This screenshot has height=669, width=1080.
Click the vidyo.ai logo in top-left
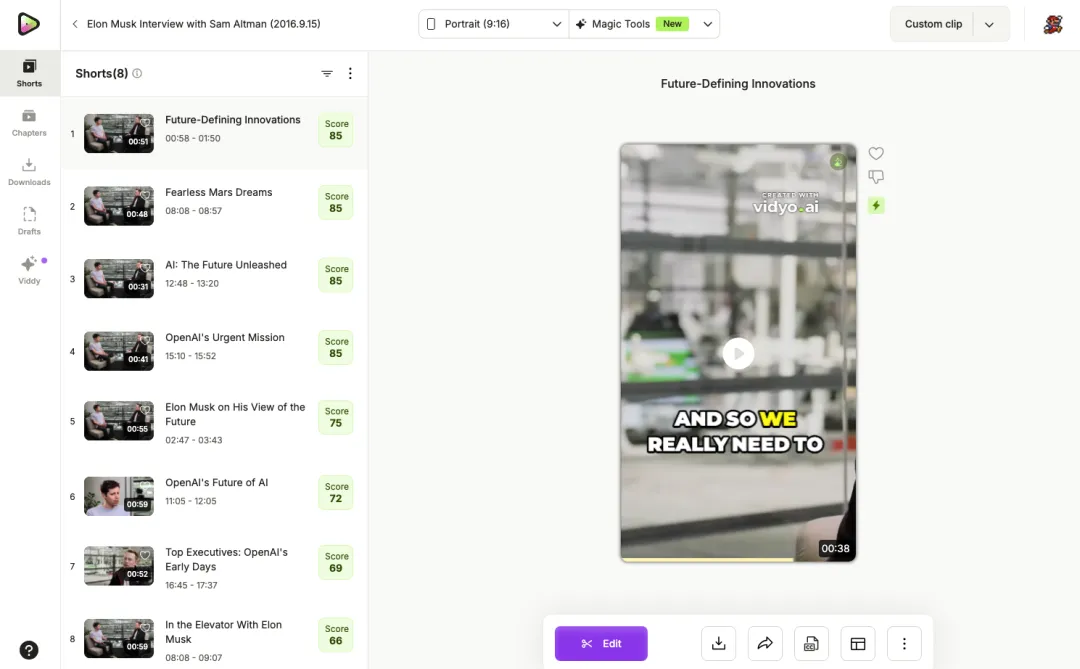pos(28,24)
